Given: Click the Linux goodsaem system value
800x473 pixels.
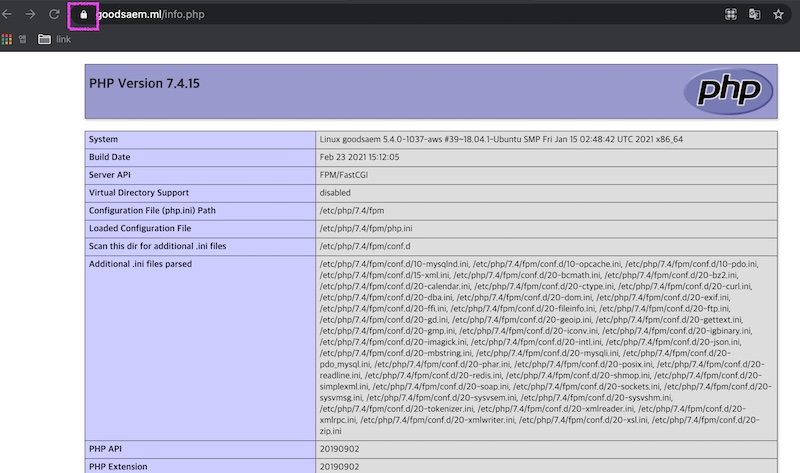Looking at the screenshot, I should point(501,139).
